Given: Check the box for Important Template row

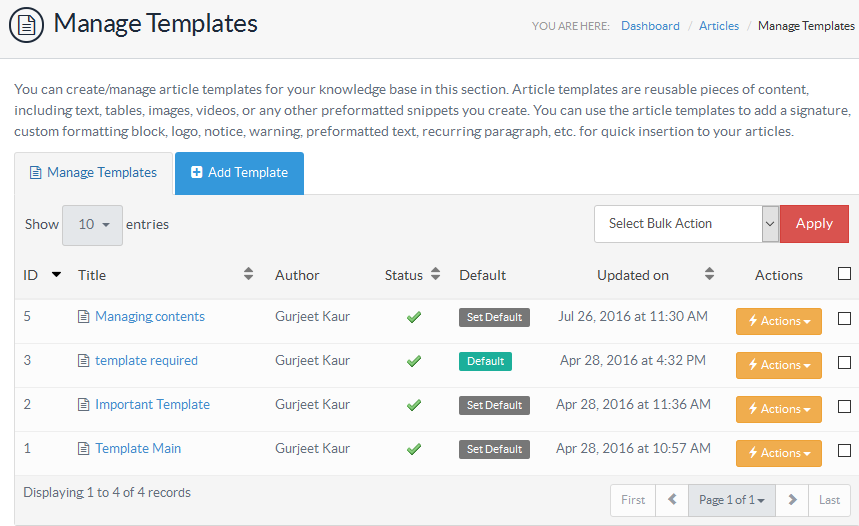Looking at the screenshot, I should (x=844, y=406).
